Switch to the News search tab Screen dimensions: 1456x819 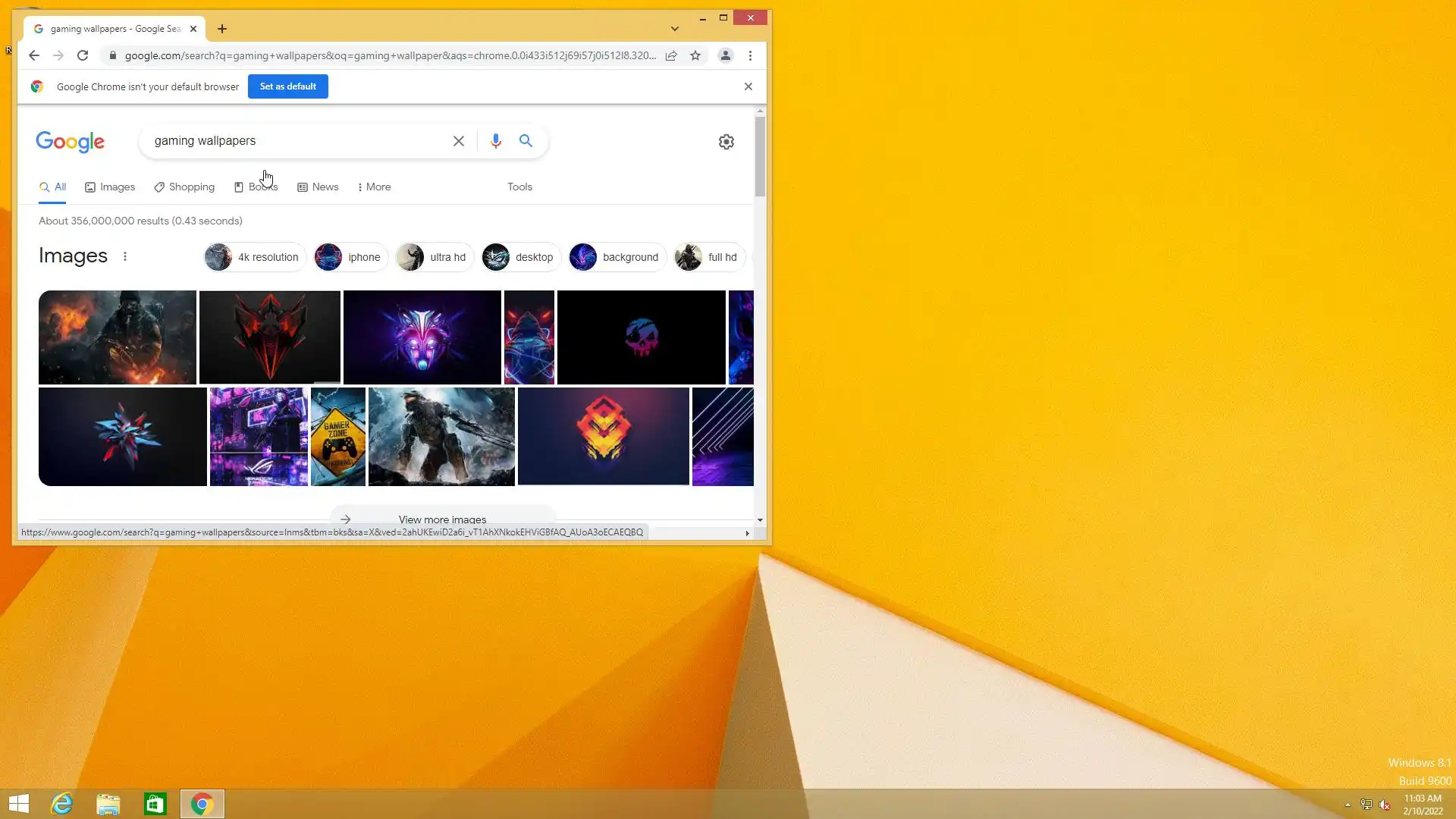(x=318, y=187)
